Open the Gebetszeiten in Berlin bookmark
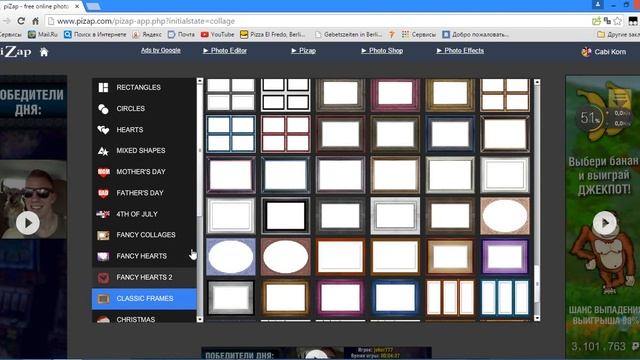This screenshot has height=360, width=640. click(x=348, y=35)
